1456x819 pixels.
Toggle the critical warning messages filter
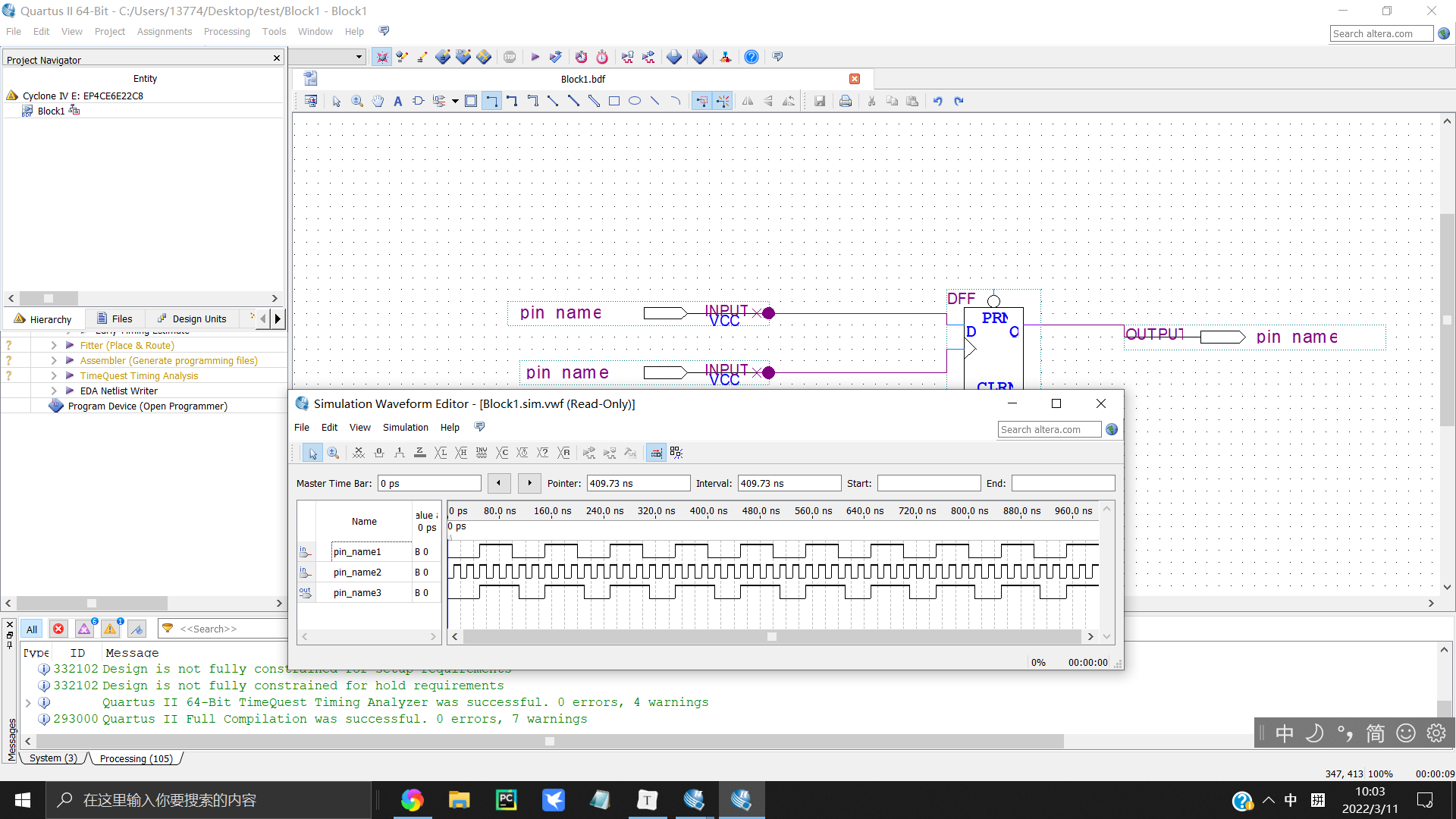click(85, 629)
